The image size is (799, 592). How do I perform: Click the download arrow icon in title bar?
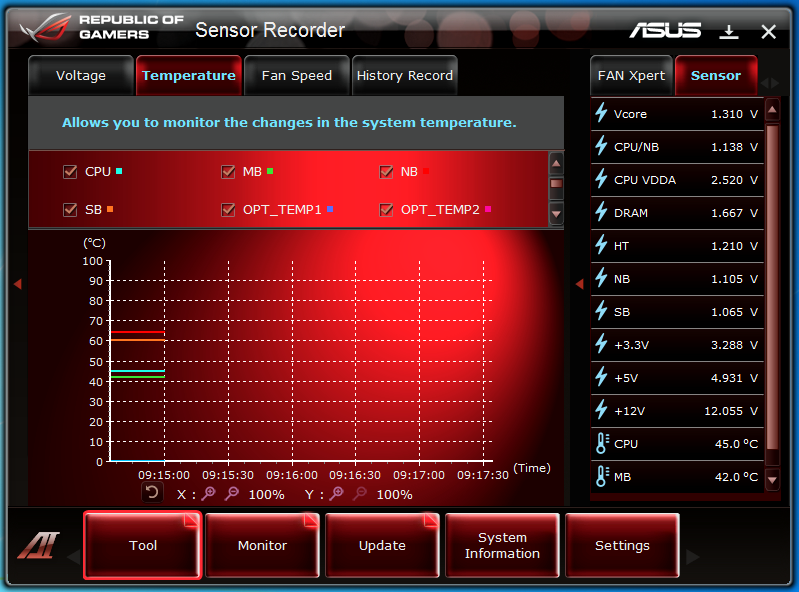[729, 32]
